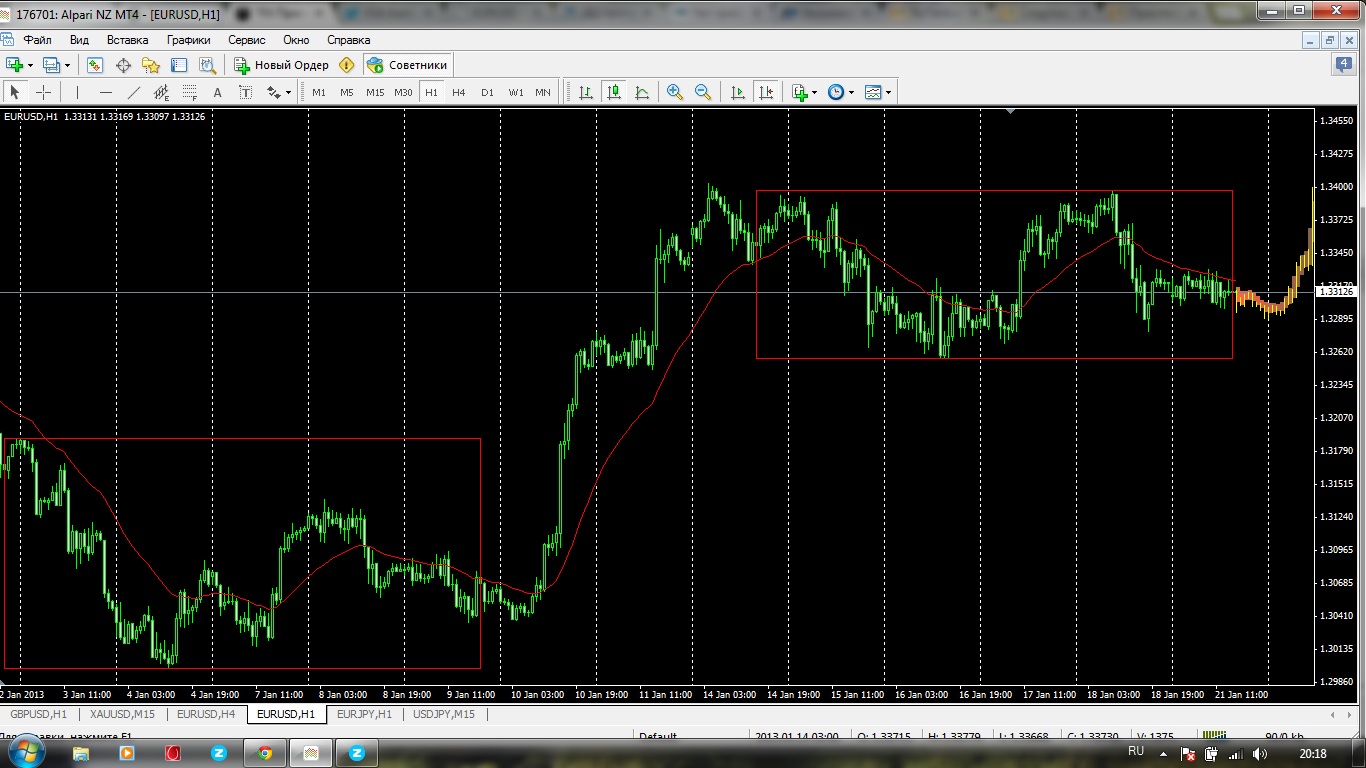Select the H1 timeframe button
The width and height of the screenshot is (1366, 768).
coord(431,92)
